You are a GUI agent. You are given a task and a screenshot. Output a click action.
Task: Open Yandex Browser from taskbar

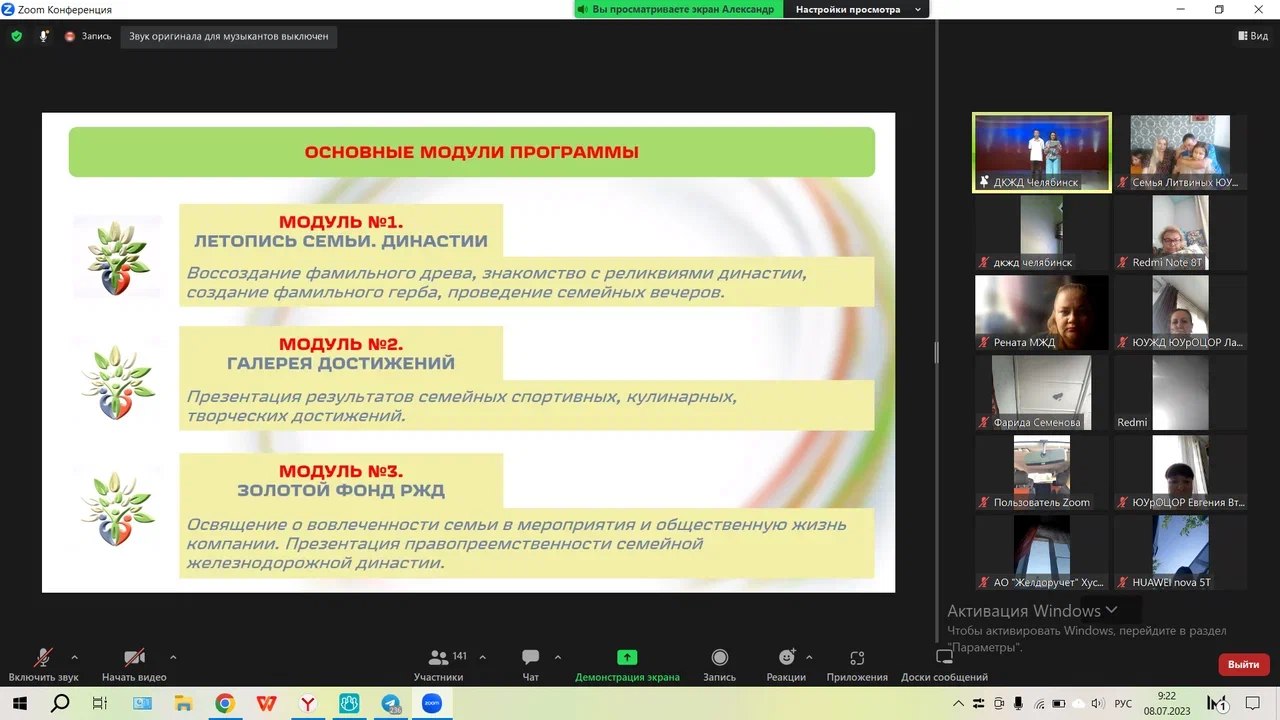coord(307,703)
